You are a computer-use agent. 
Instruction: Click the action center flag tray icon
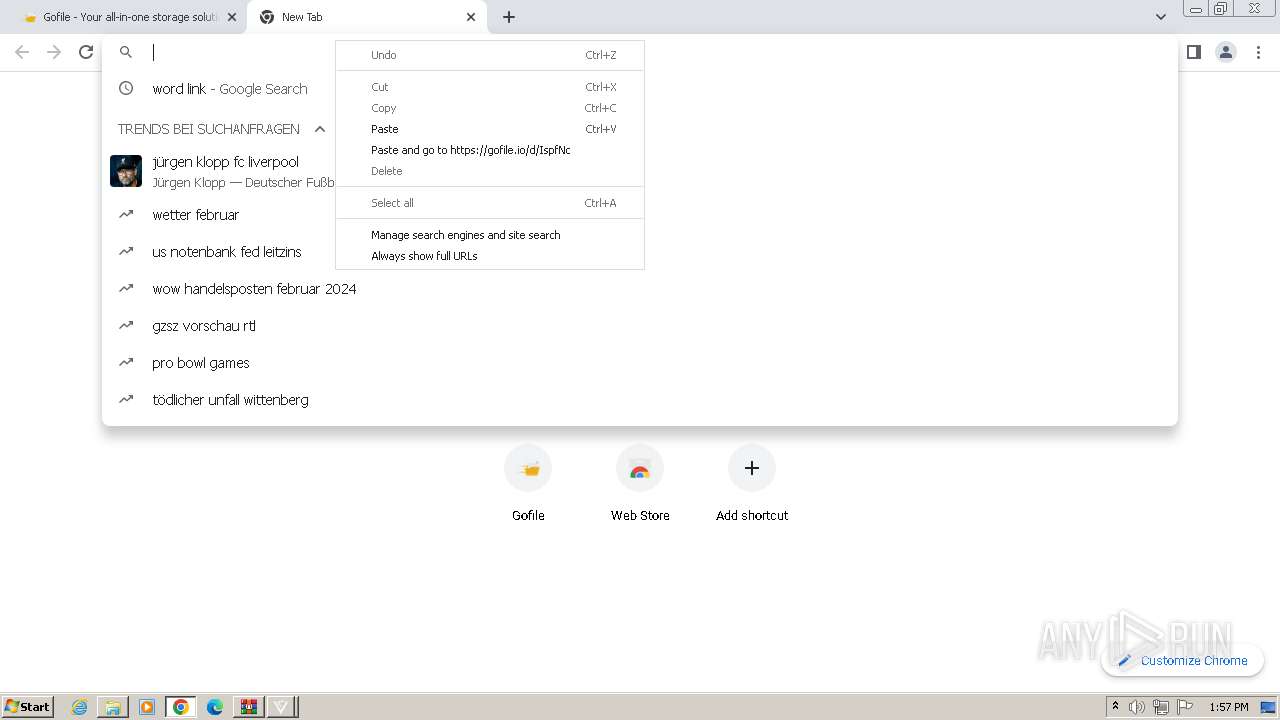(x=1185, y=707)
